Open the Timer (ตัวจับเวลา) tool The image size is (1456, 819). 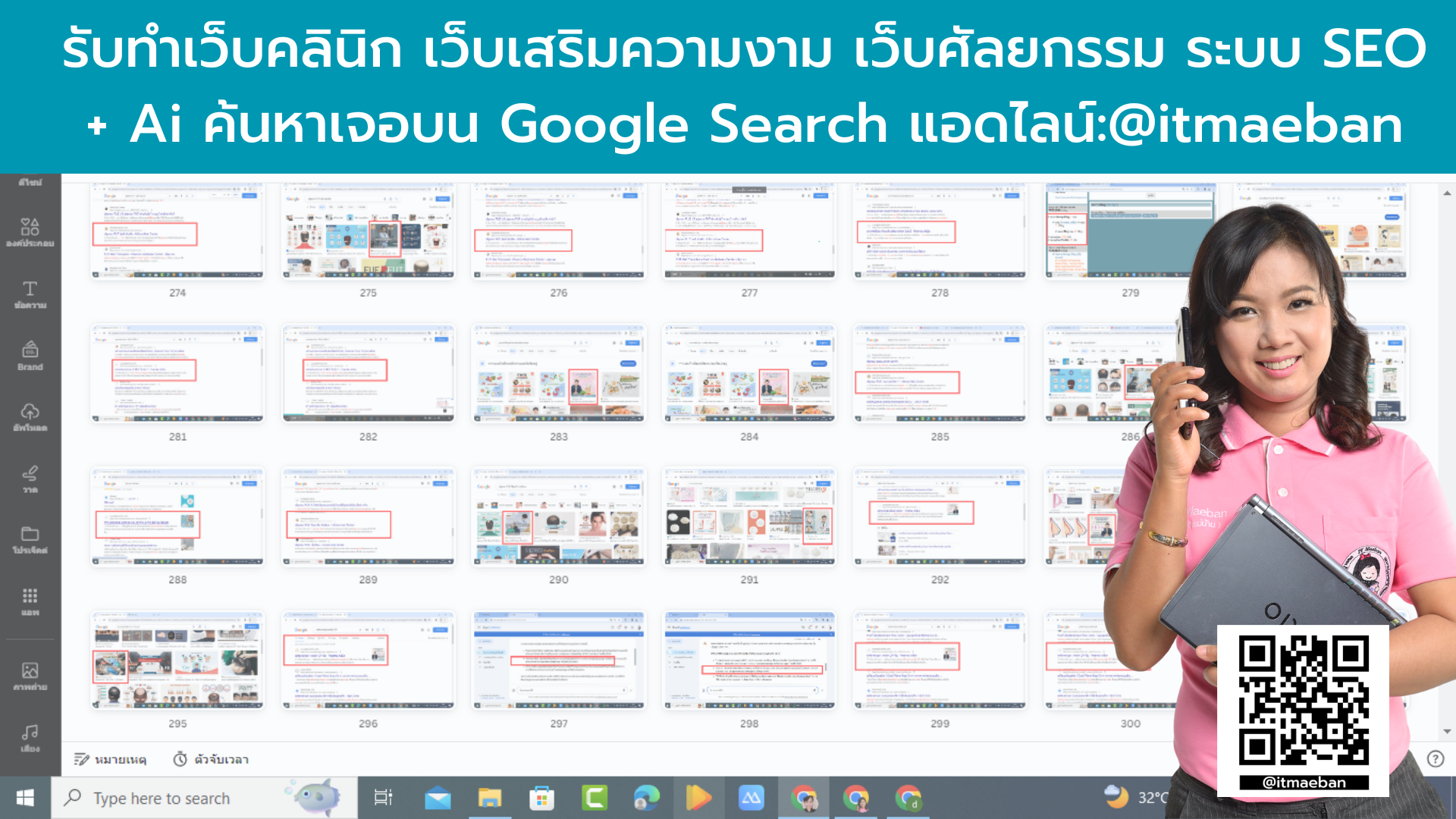pos(211,759)
